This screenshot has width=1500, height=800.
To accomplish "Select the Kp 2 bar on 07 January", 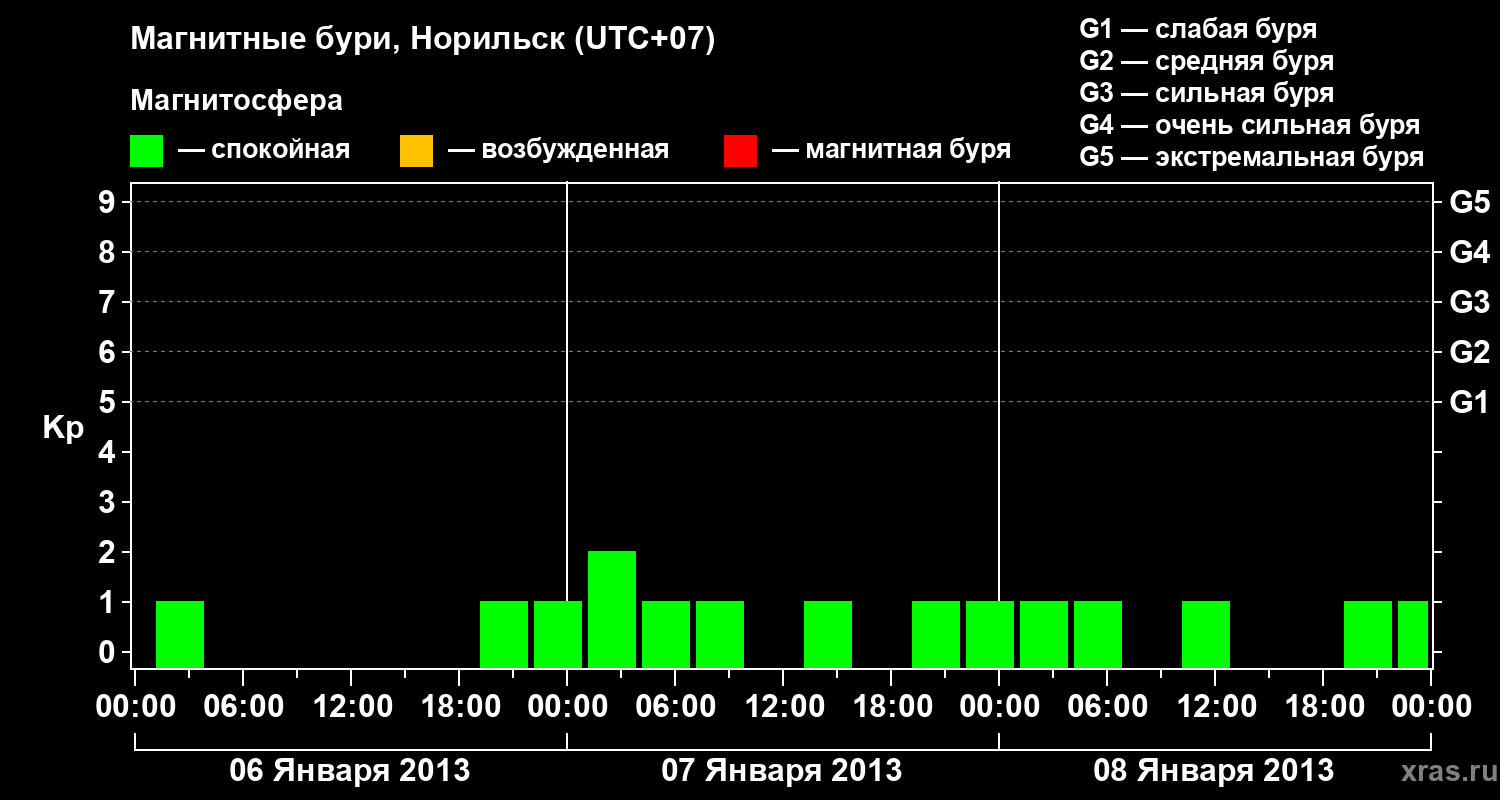I will (612, 609).
